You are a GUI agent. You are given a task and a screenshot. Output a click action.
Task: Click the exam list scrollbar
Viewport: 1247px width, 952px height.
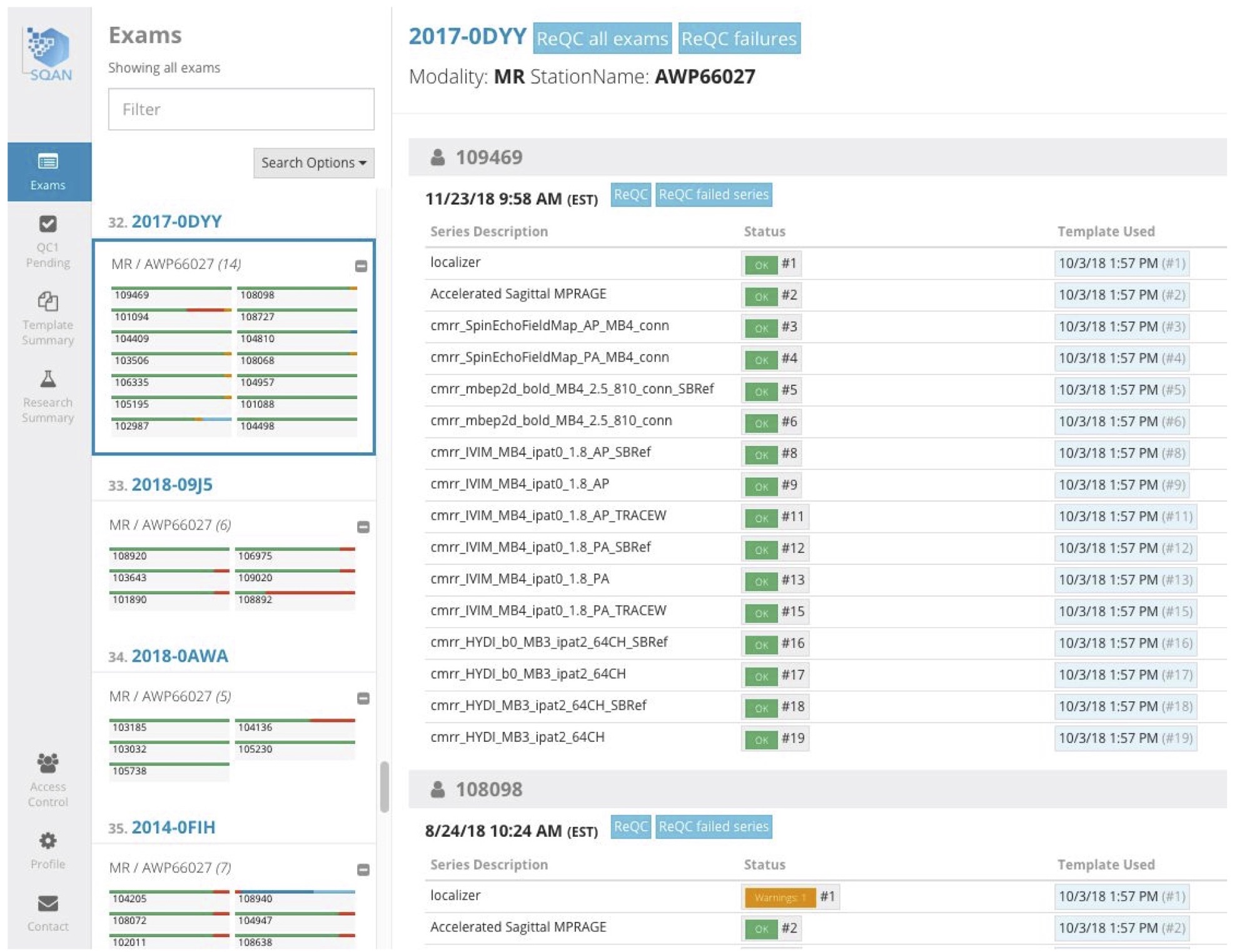click(x=384, y=786)
